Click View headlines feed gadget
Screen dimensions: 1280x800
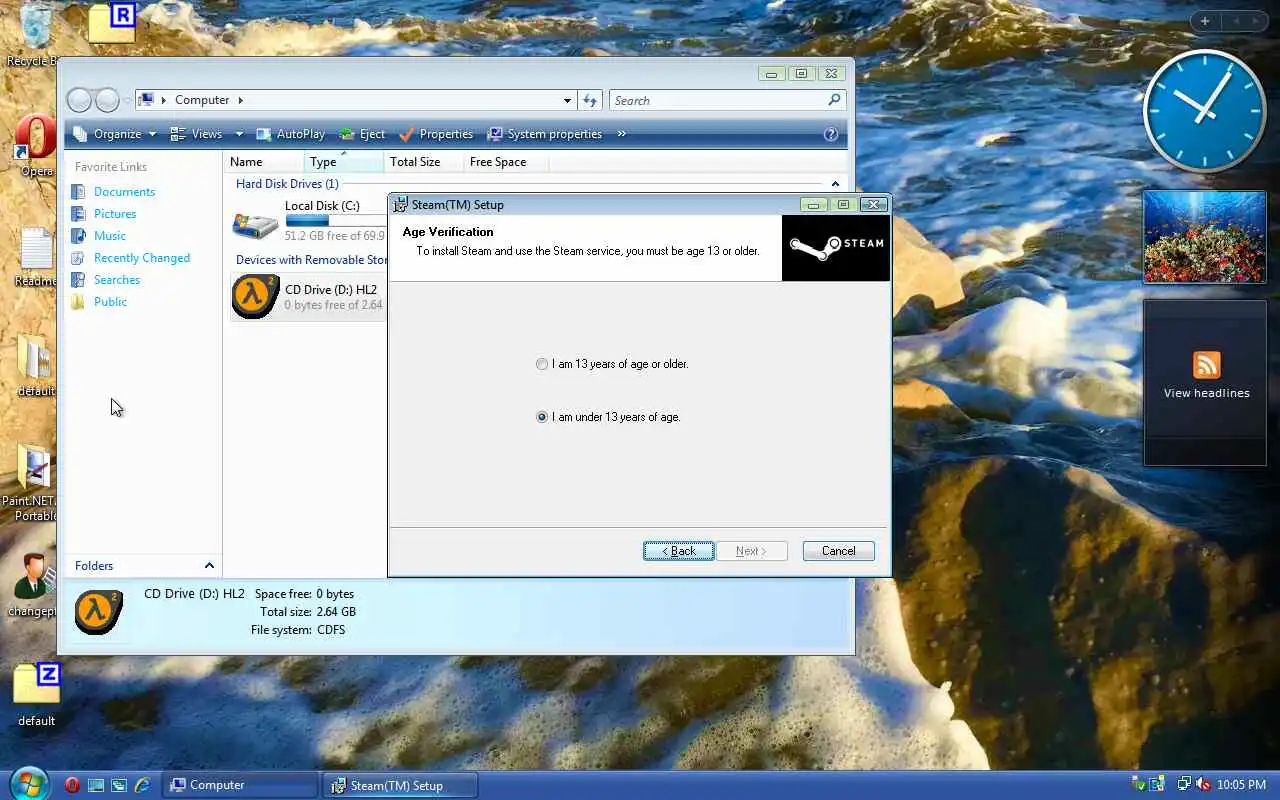point(1205,383)
